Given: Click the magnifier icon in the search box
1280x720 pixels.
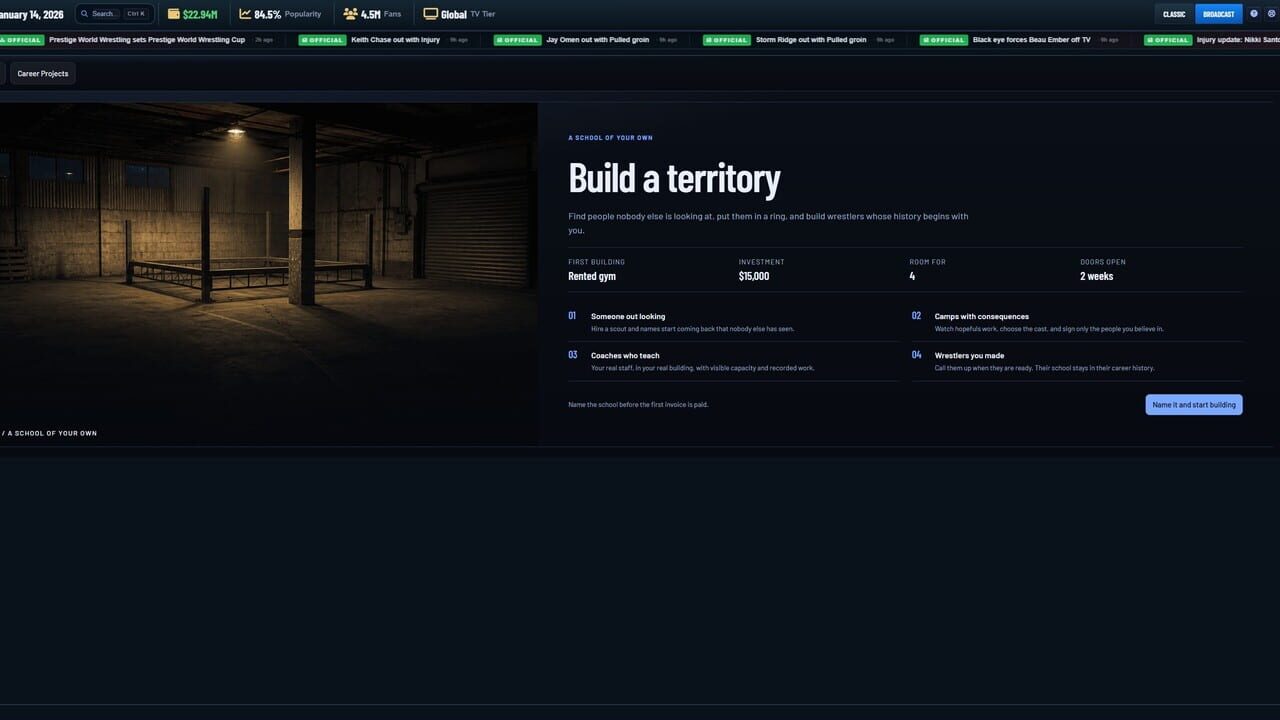Looking at the screenshot, I should (85, 14).
